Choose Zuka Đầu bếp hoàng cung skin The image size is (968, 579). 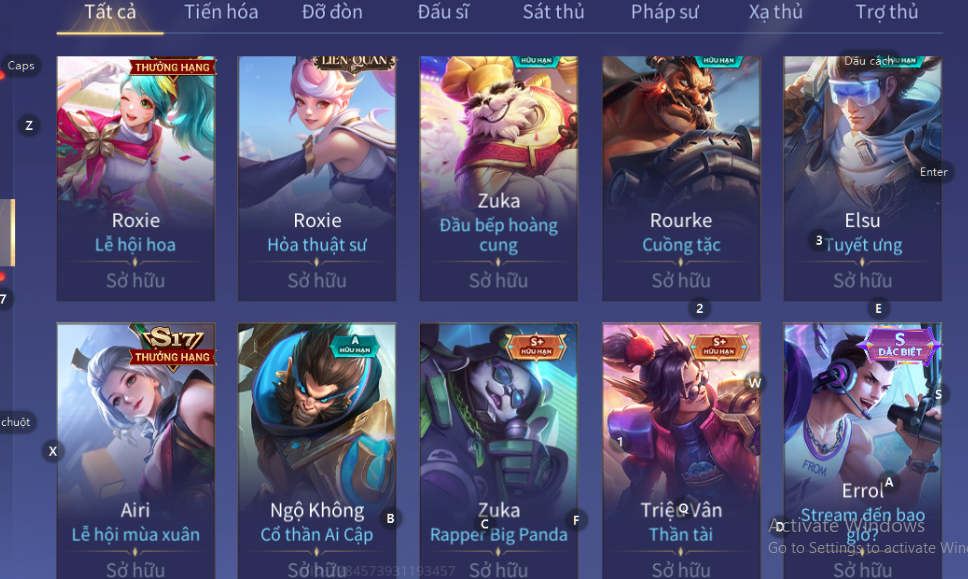(499, 178)
